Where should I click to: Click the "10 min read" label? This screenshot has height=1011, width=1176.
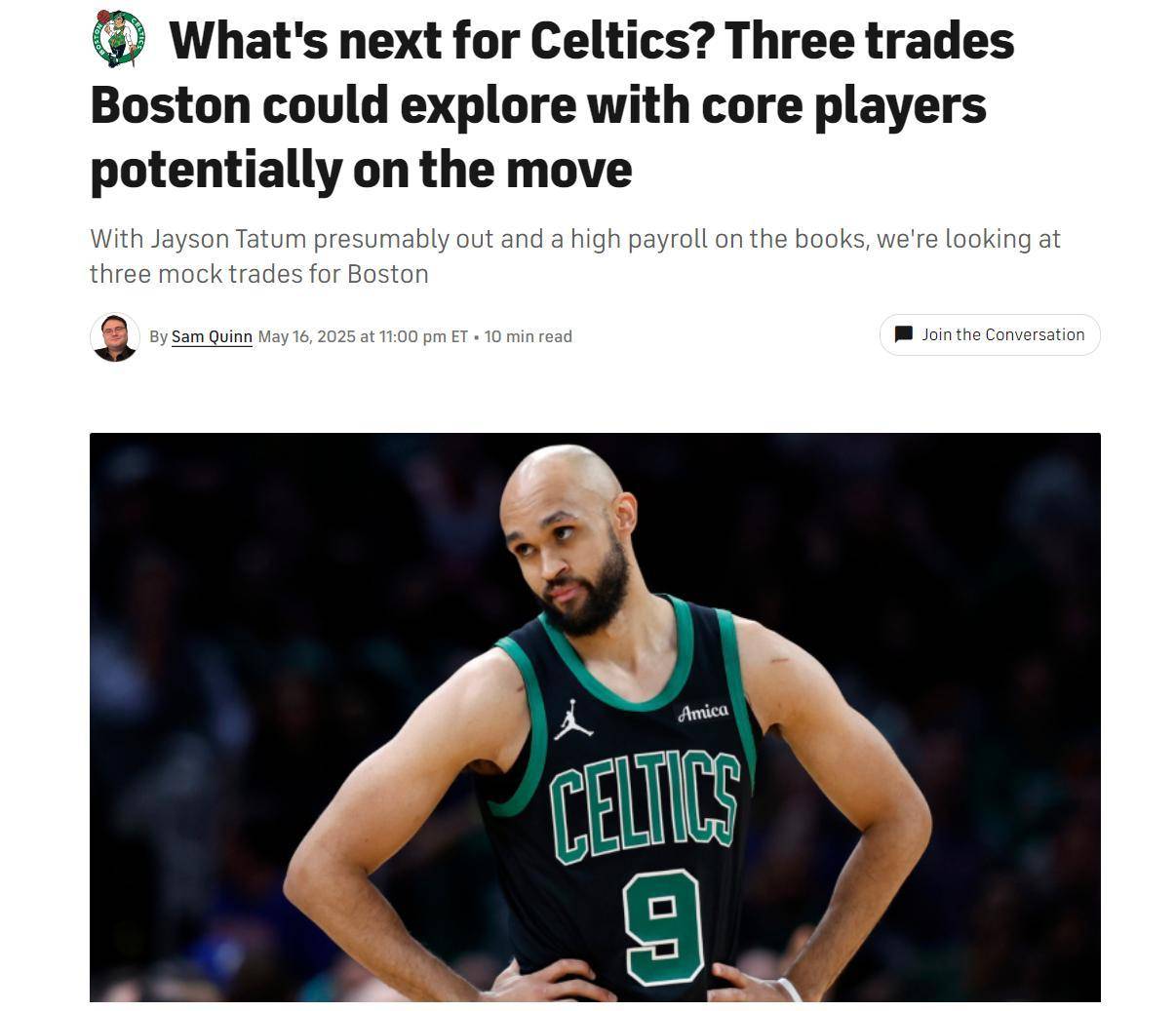click(528, 336)
